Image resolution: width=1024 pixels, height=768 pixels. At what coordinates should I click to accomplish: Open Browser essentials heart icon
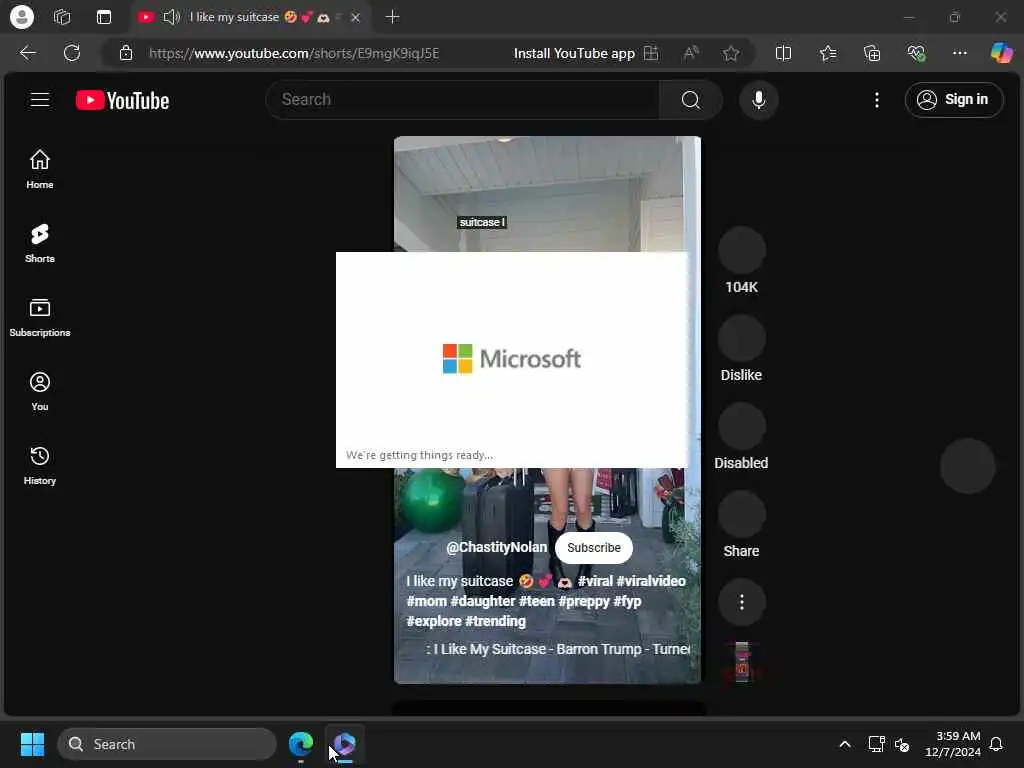point(916,53)
